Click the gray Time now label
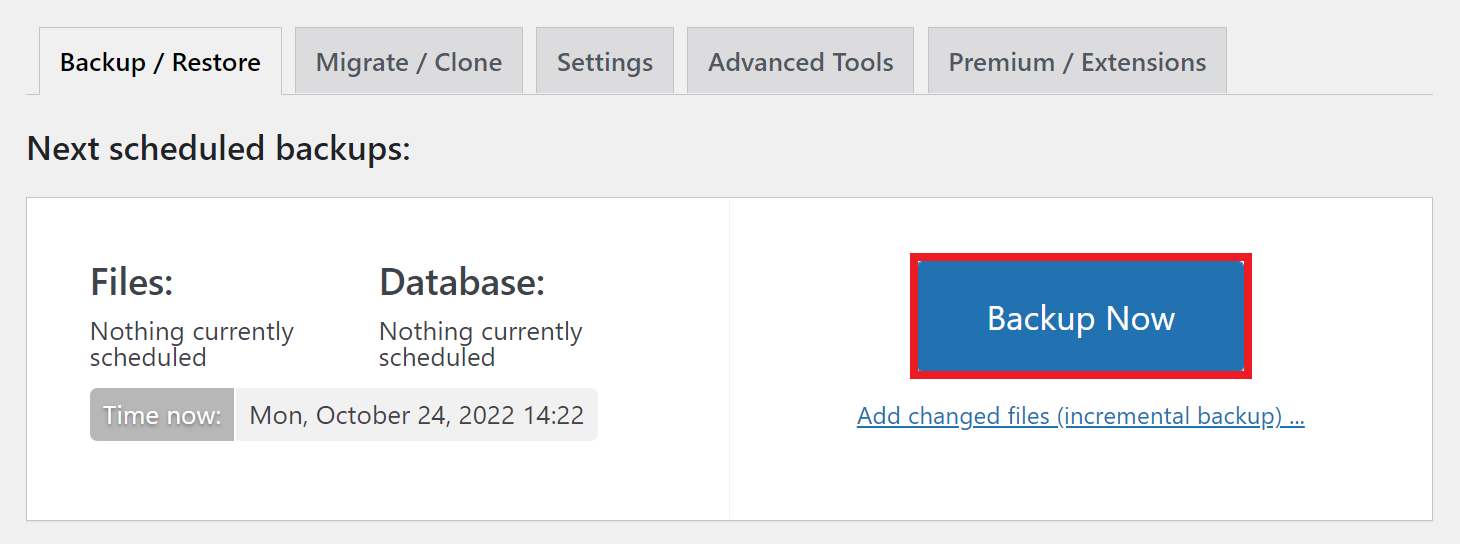Image resolution: width=1460 pixels, height=544 pixels. pyautogui.click(x=162, y=415)
